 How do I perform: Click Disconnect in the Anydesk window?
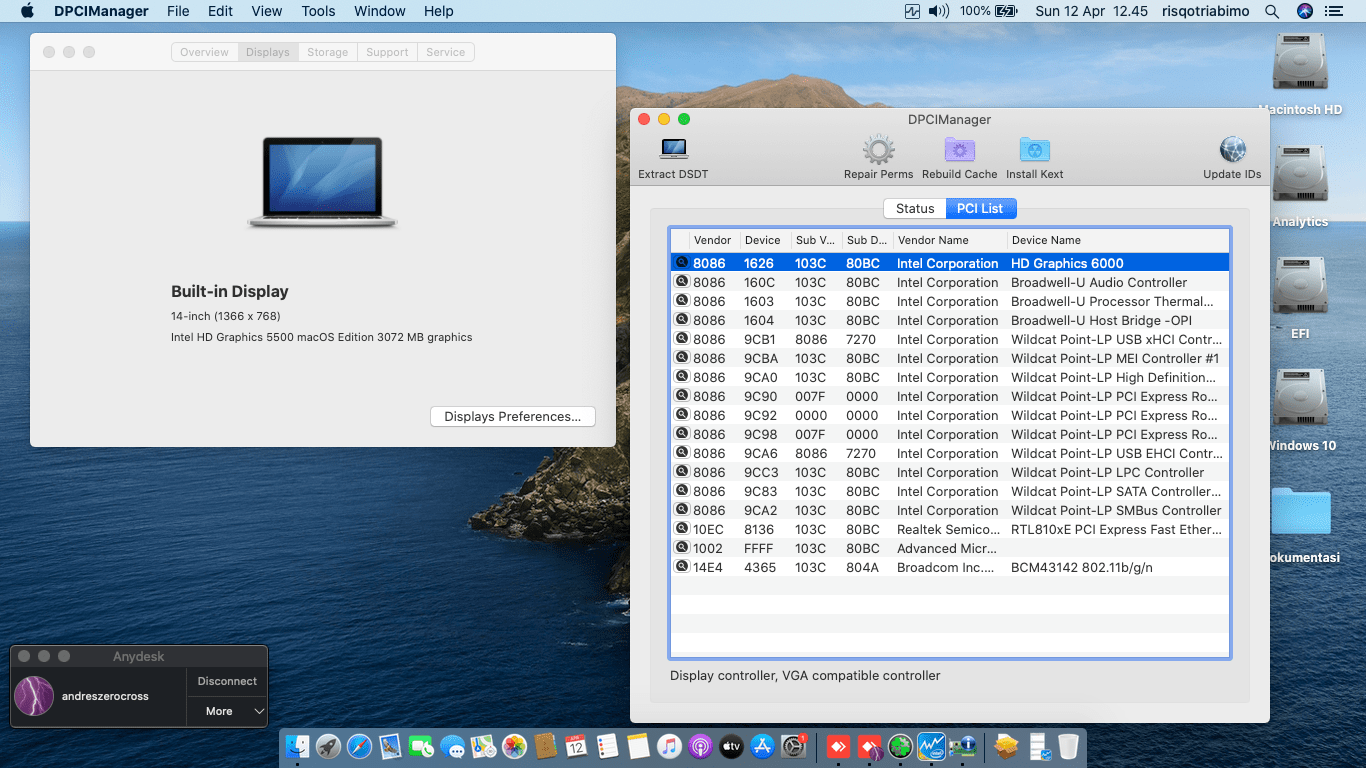click(227, 681)
